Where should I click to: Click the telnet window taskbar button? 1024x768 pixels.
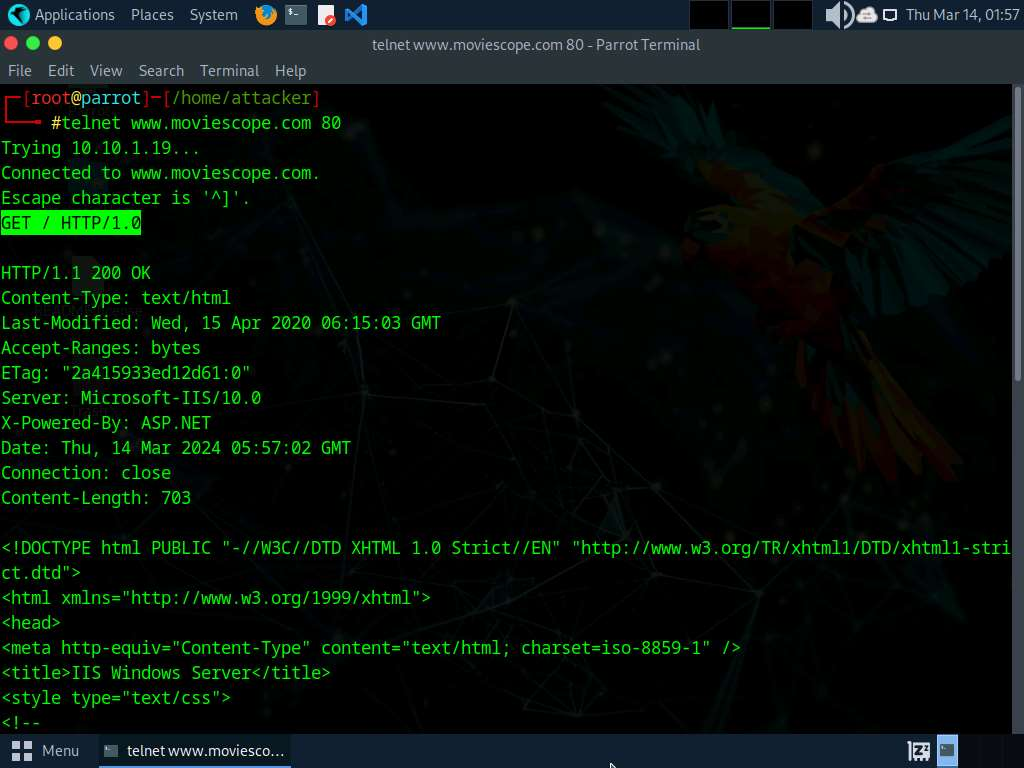pyautogui.click(x=195, y=750)
